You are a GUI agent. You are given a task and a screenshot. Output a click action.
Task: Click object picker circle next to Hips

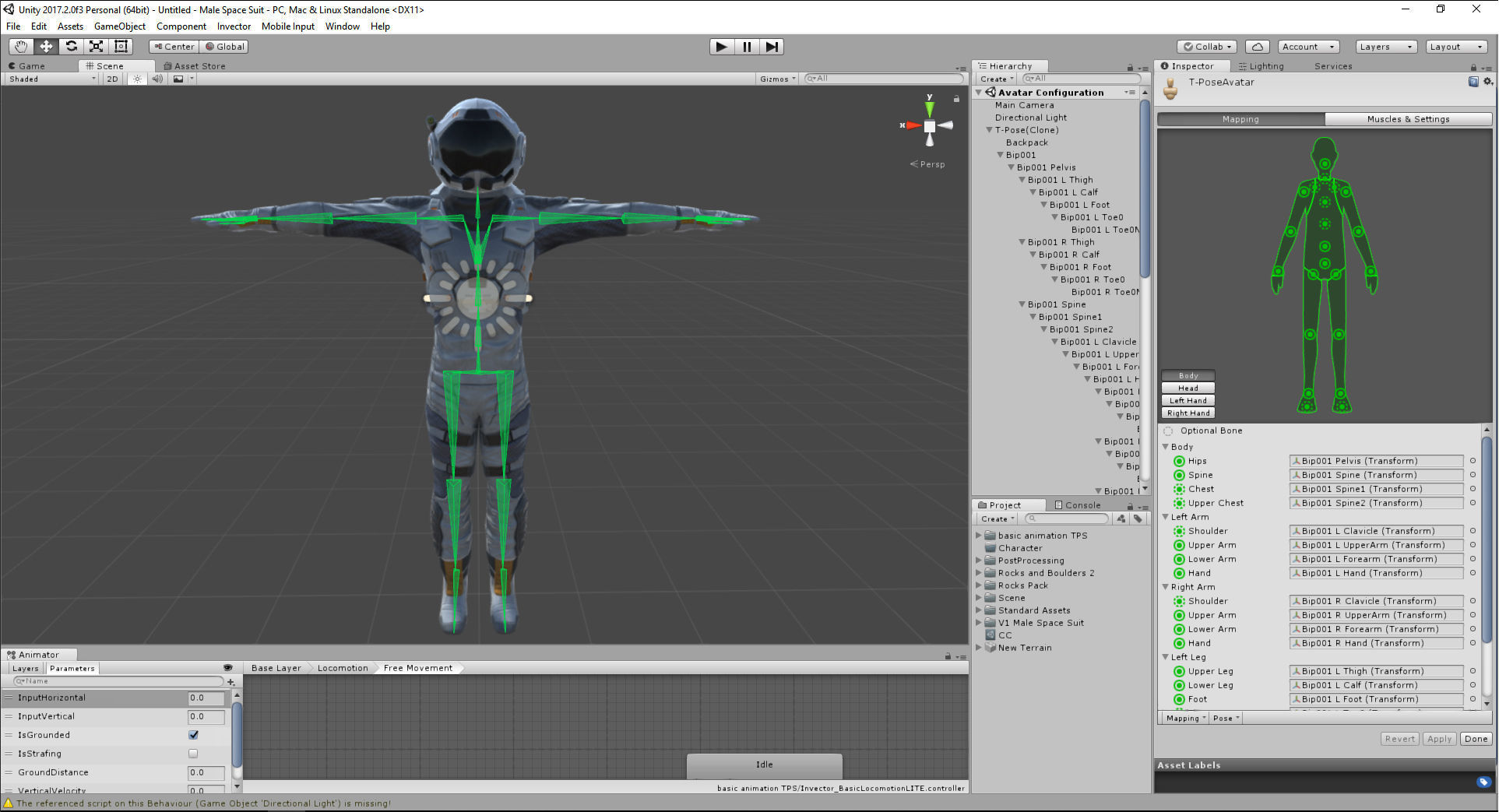1473,461
